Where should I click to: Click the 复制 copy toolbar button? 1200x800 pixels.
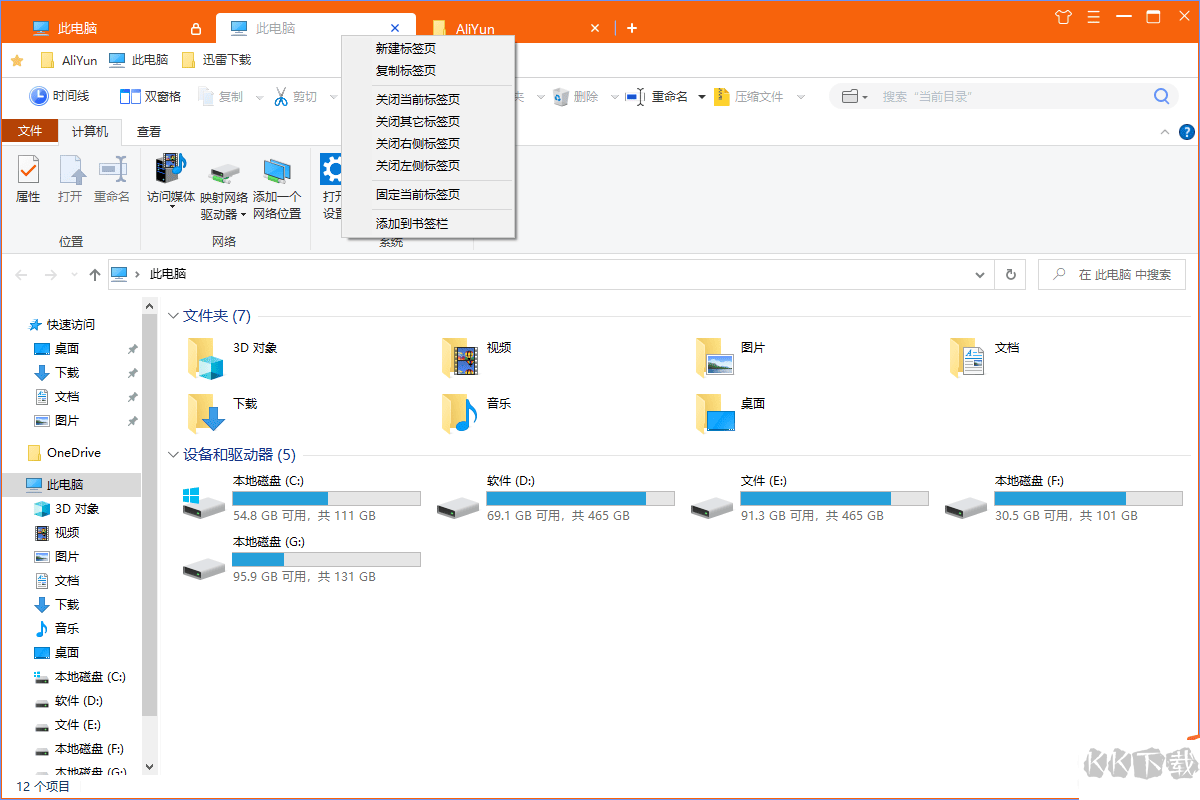[x=221, y=96]
